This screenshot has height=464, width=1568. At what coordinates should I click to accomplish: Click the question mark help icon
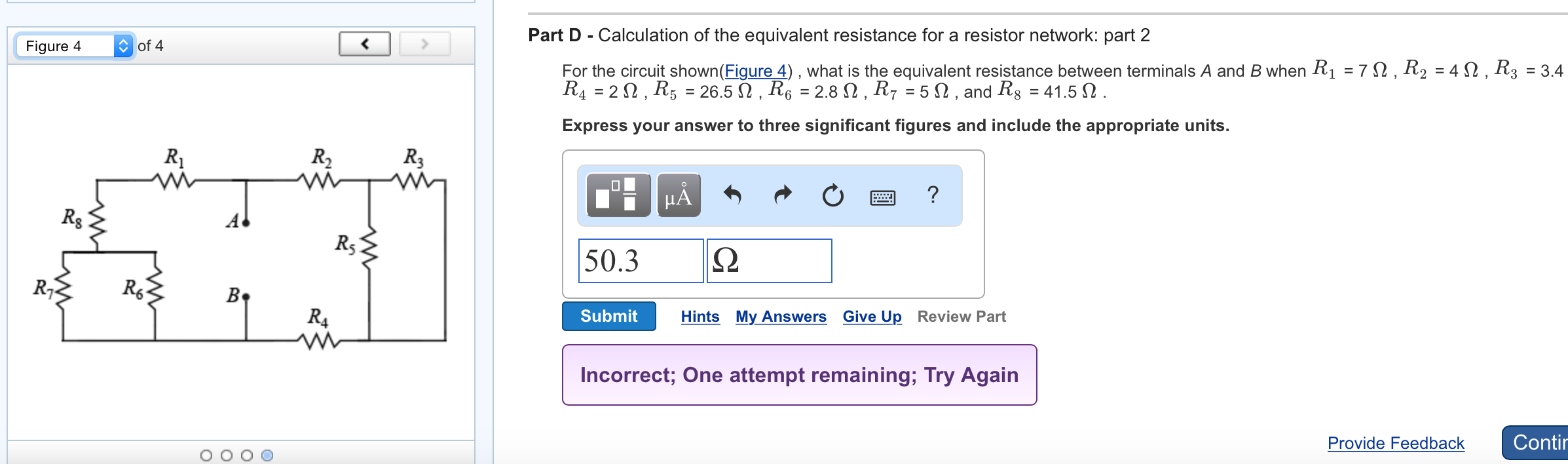933,195
